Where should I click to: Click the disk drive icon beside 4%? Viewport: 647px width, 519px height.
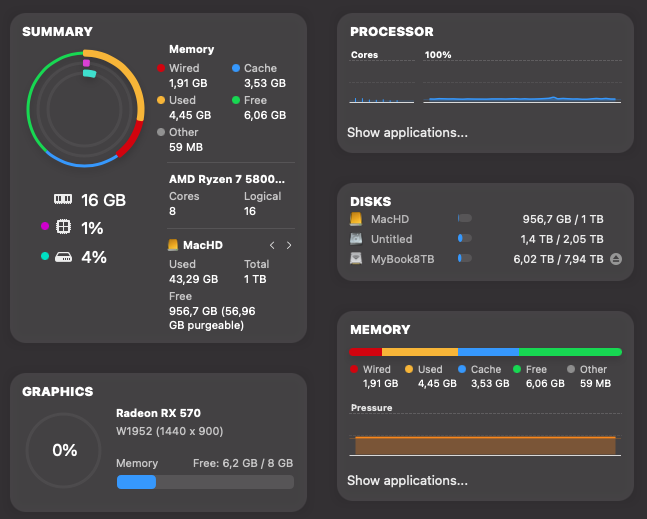point(63,257)
